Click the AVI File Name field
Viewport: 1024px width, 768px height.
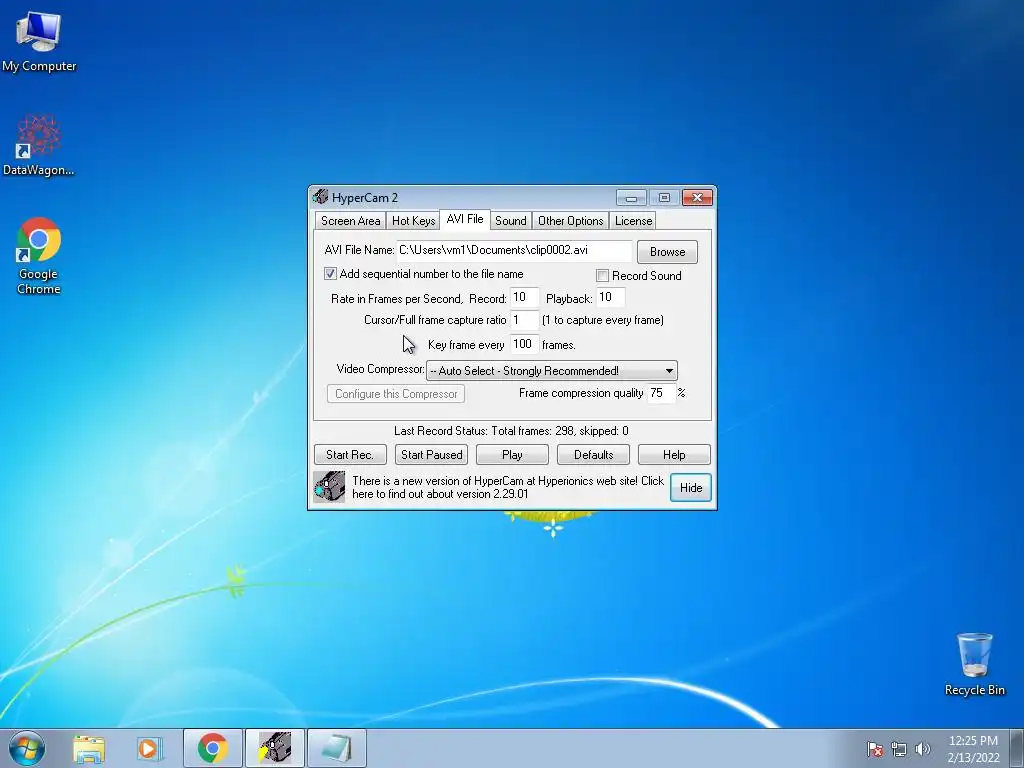pos(515,250)
